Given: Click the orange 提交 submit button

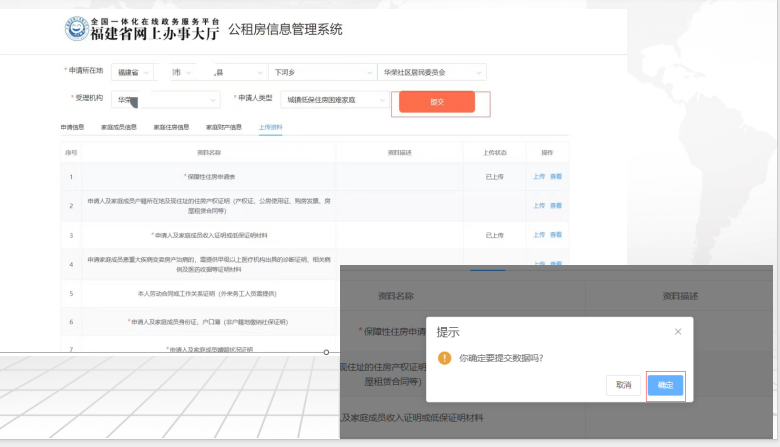Looking at the screenshot, I should click(436, 102).
